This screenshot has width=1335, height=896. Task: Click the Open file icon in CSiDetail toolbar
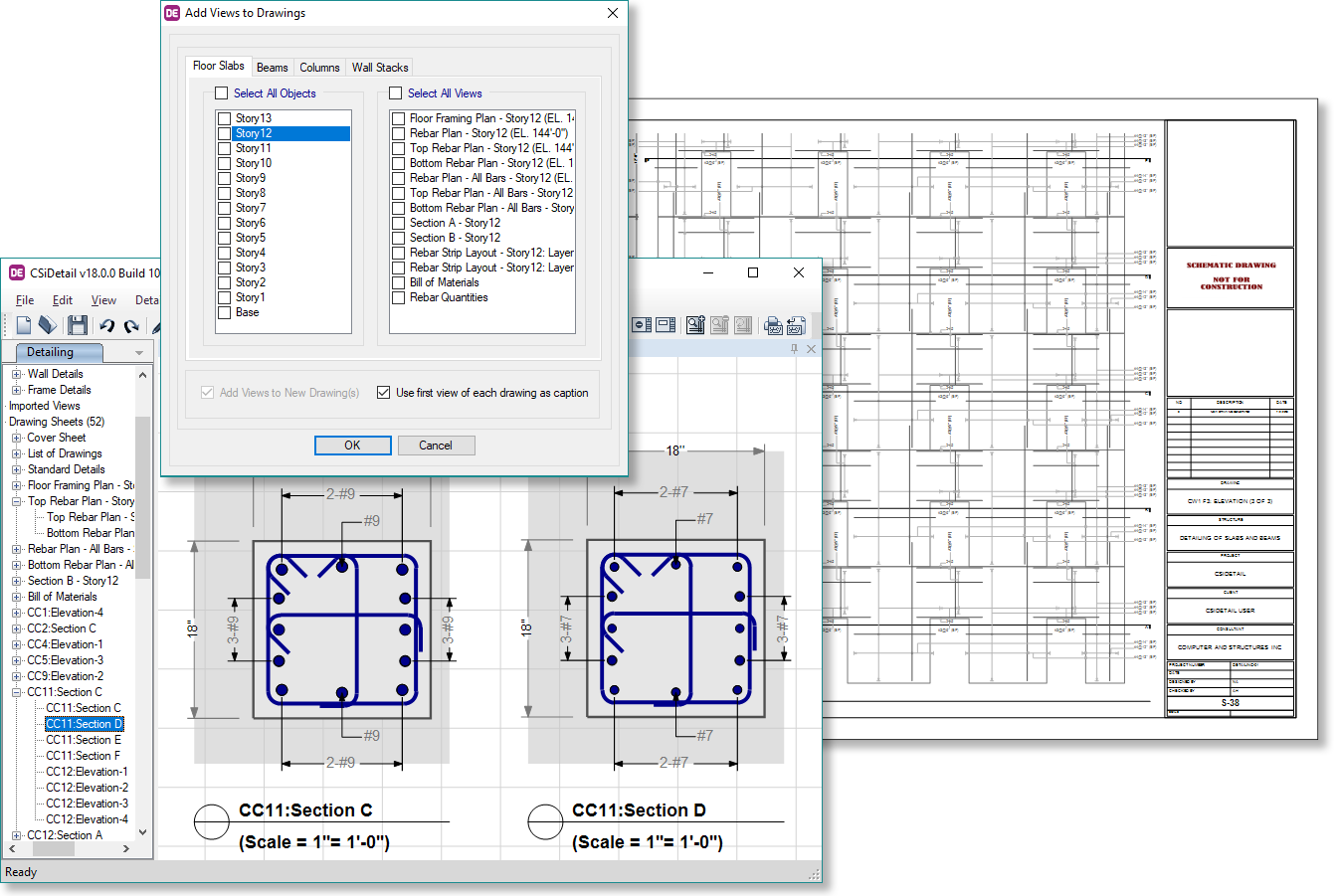pos(49,324)
